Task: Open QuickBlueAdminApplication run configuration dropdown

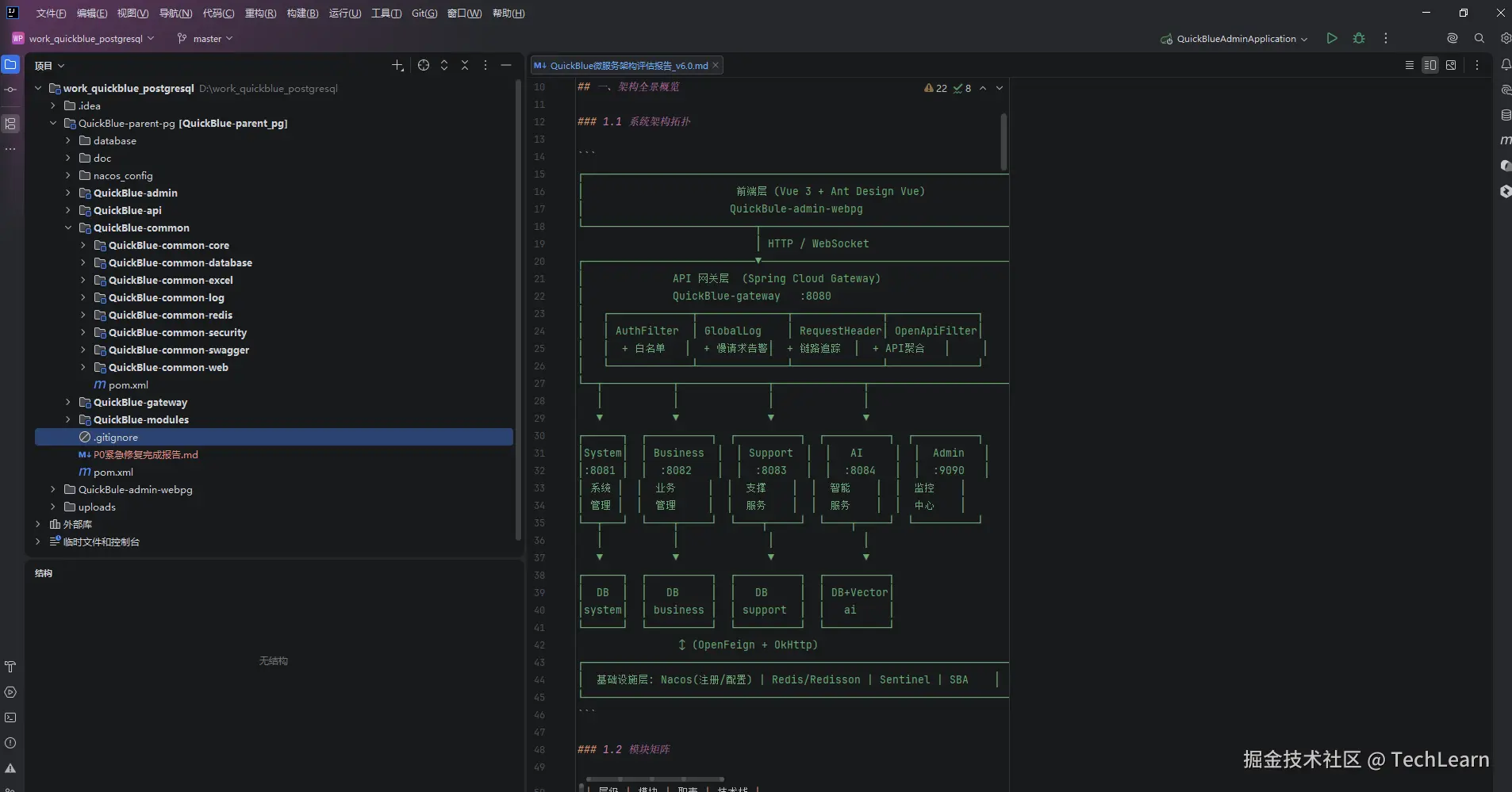Action: tap(1234, 38)
